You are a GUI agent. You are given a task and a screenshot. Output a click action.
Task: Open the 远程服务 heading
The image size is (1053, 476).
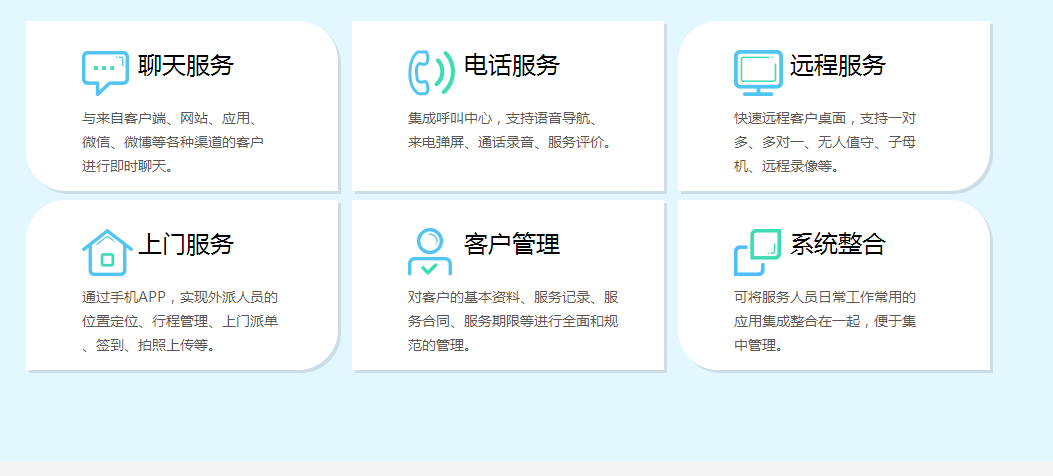837,66
